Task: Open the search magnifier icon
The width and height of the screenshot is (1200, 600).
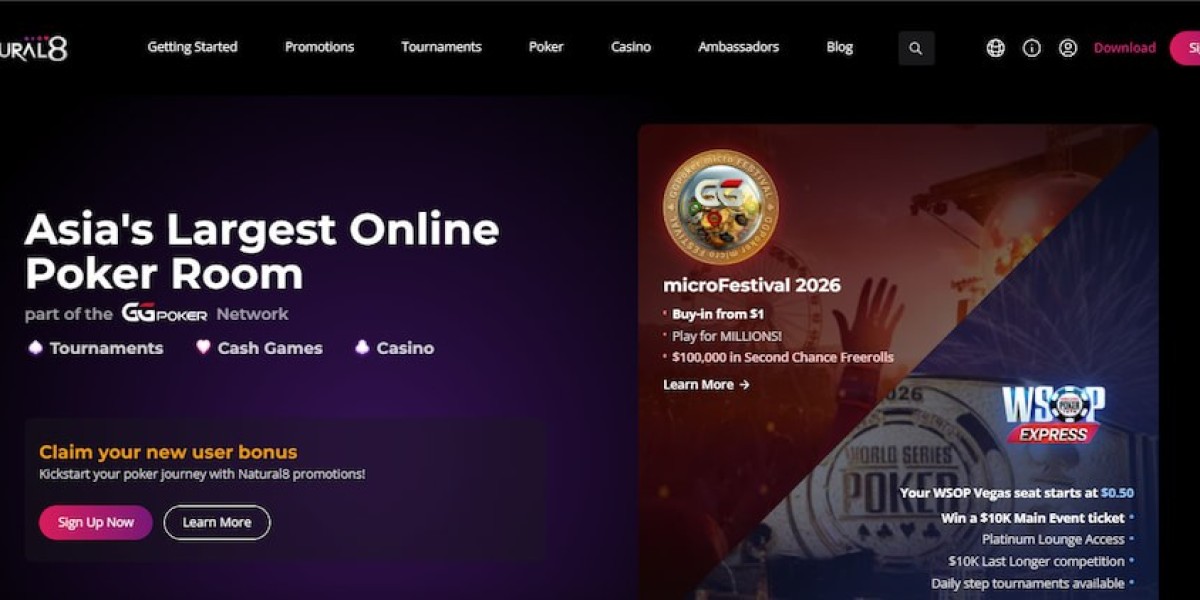Action: tap(916, 48)
